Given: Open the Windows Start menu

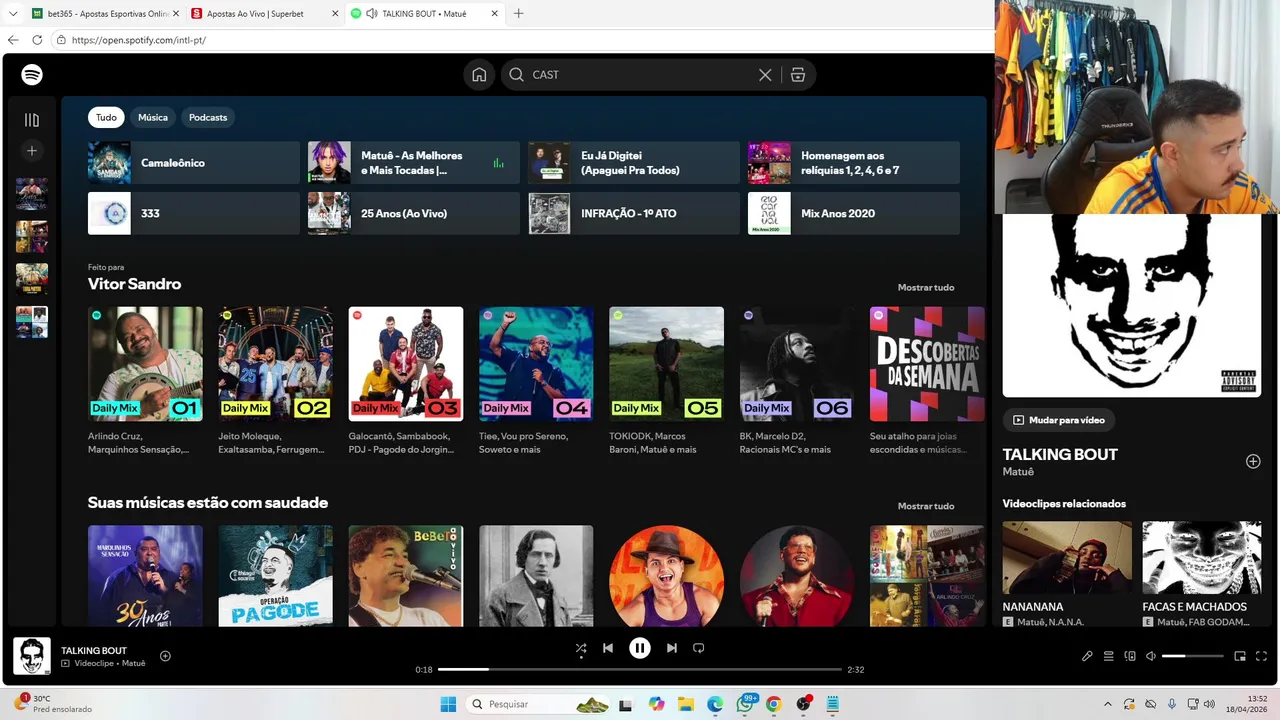Looking at the screenshot, I should pos(447,704).
